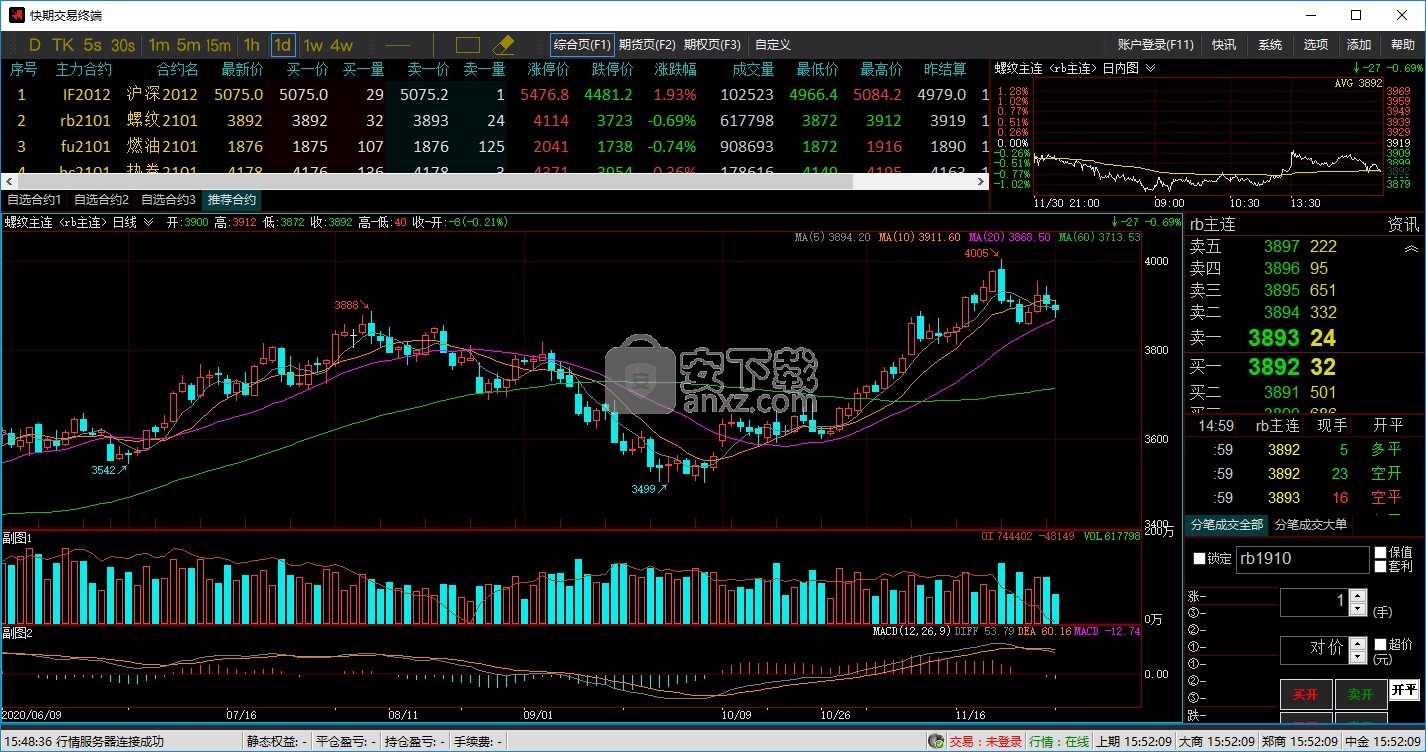Open the 快讯 menu
The height and width of the screenshot is (752, 1426).
point(1224,45)
